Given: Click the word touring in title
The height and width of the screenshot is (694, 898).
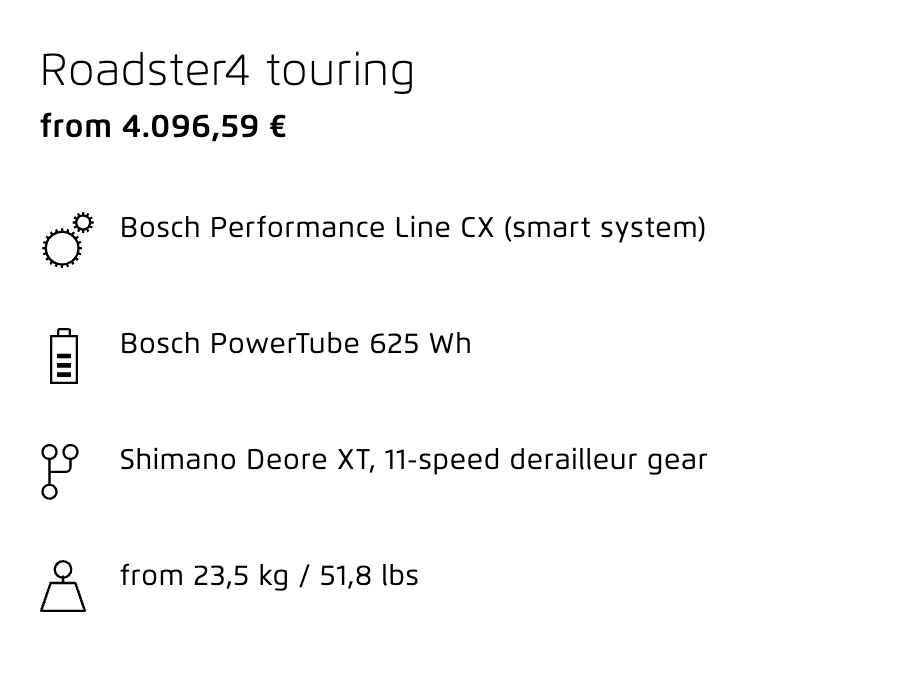Looking at the screenshot, I should tap(340, 72).
